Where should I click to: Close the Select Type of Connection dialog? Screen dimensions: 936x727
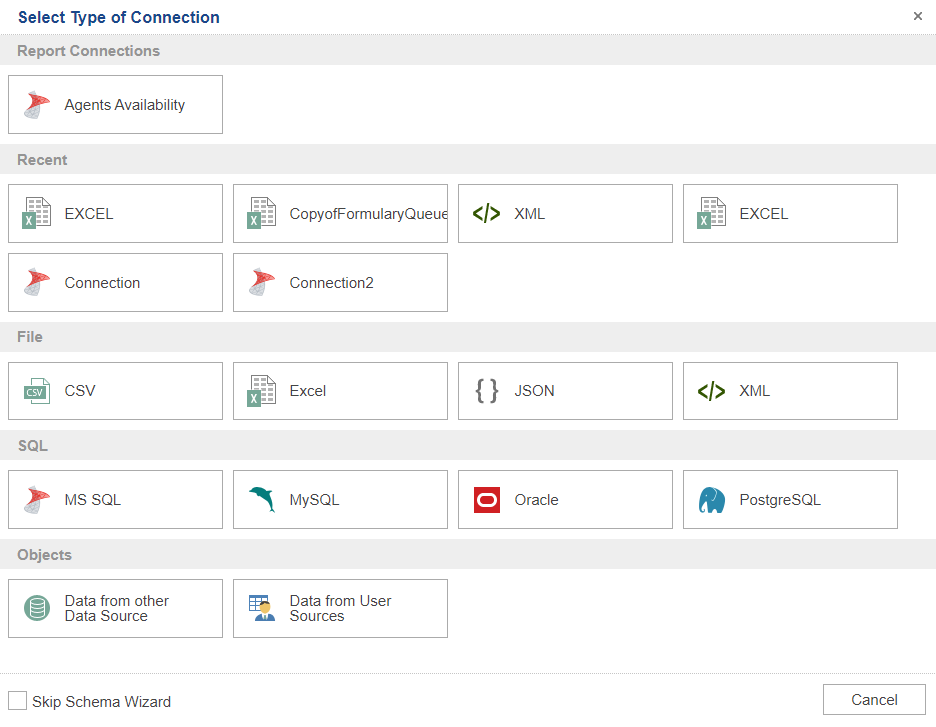918,16
